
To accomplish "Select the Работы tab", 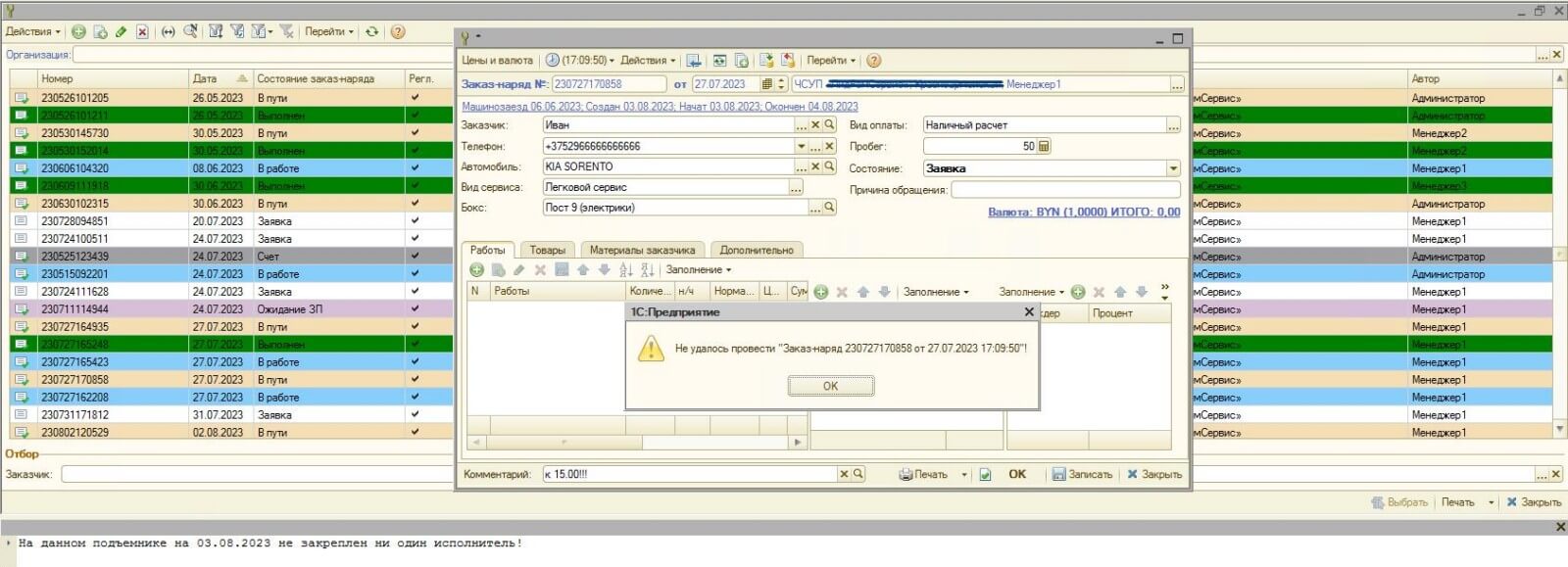I will click(x=488, y=250).
